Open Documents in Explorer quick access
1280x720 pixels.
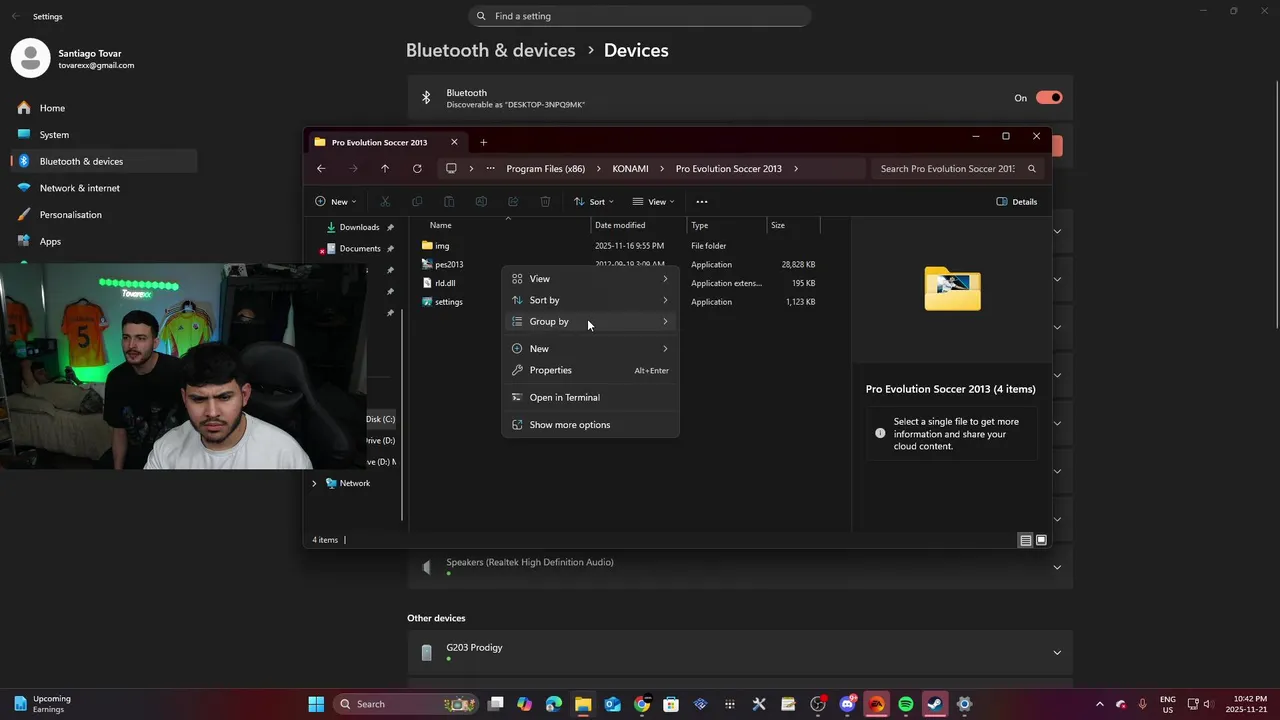pyautogui.click(x=359, y=249)
